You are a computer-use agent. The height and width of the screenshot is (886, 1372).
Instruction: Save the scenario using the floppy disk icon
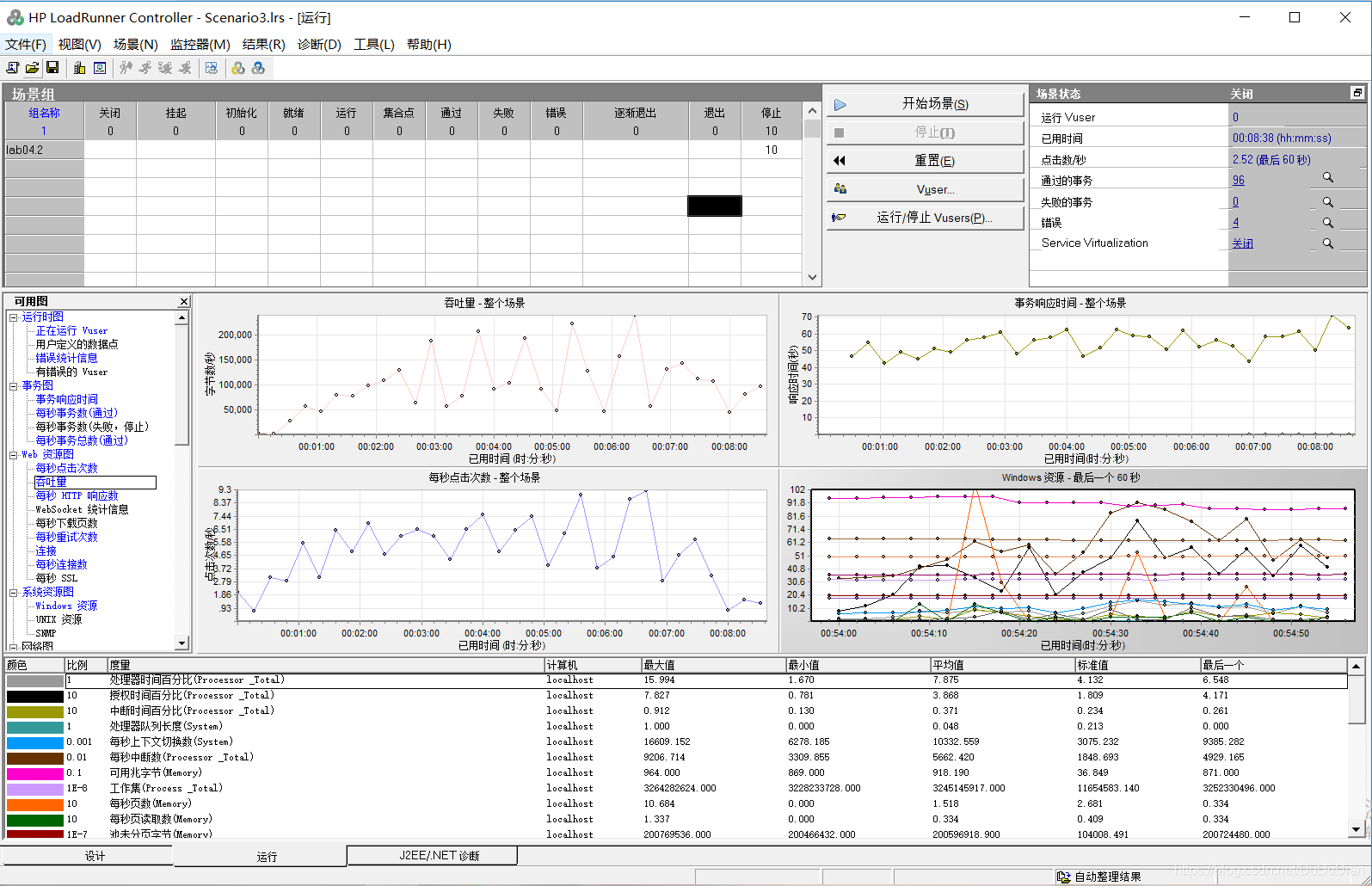point(52,68)
